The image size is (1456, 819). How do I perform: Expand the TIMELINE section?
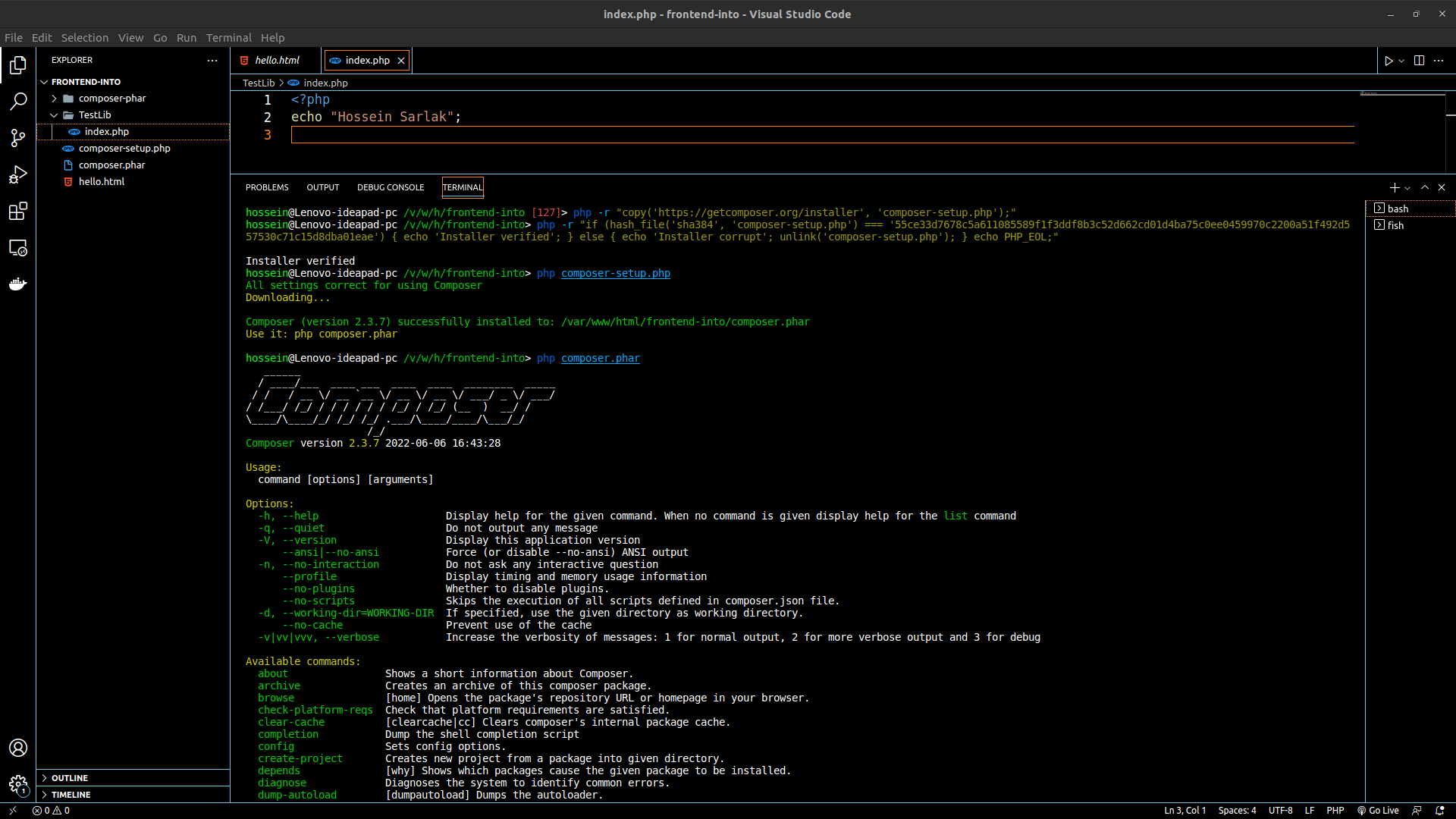[x=133, y=795]
